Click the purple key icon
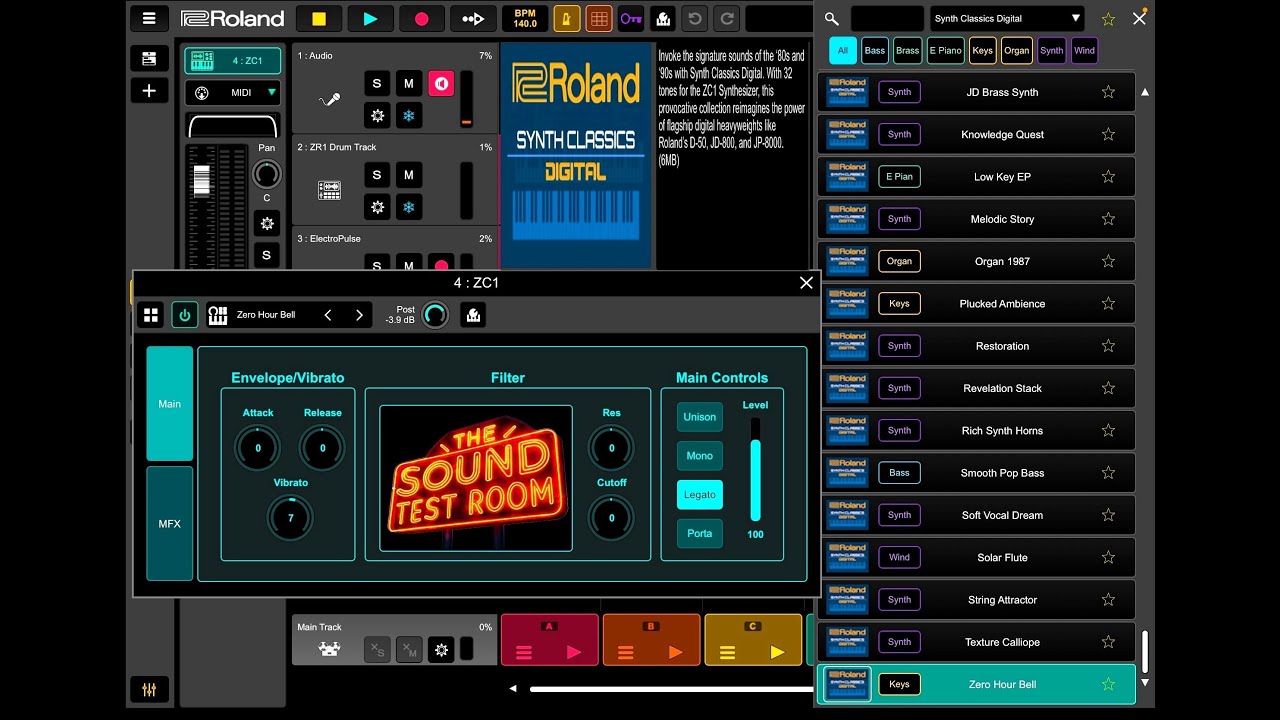1280x720 pixels. pyautogui.click(x=630, y=18)
